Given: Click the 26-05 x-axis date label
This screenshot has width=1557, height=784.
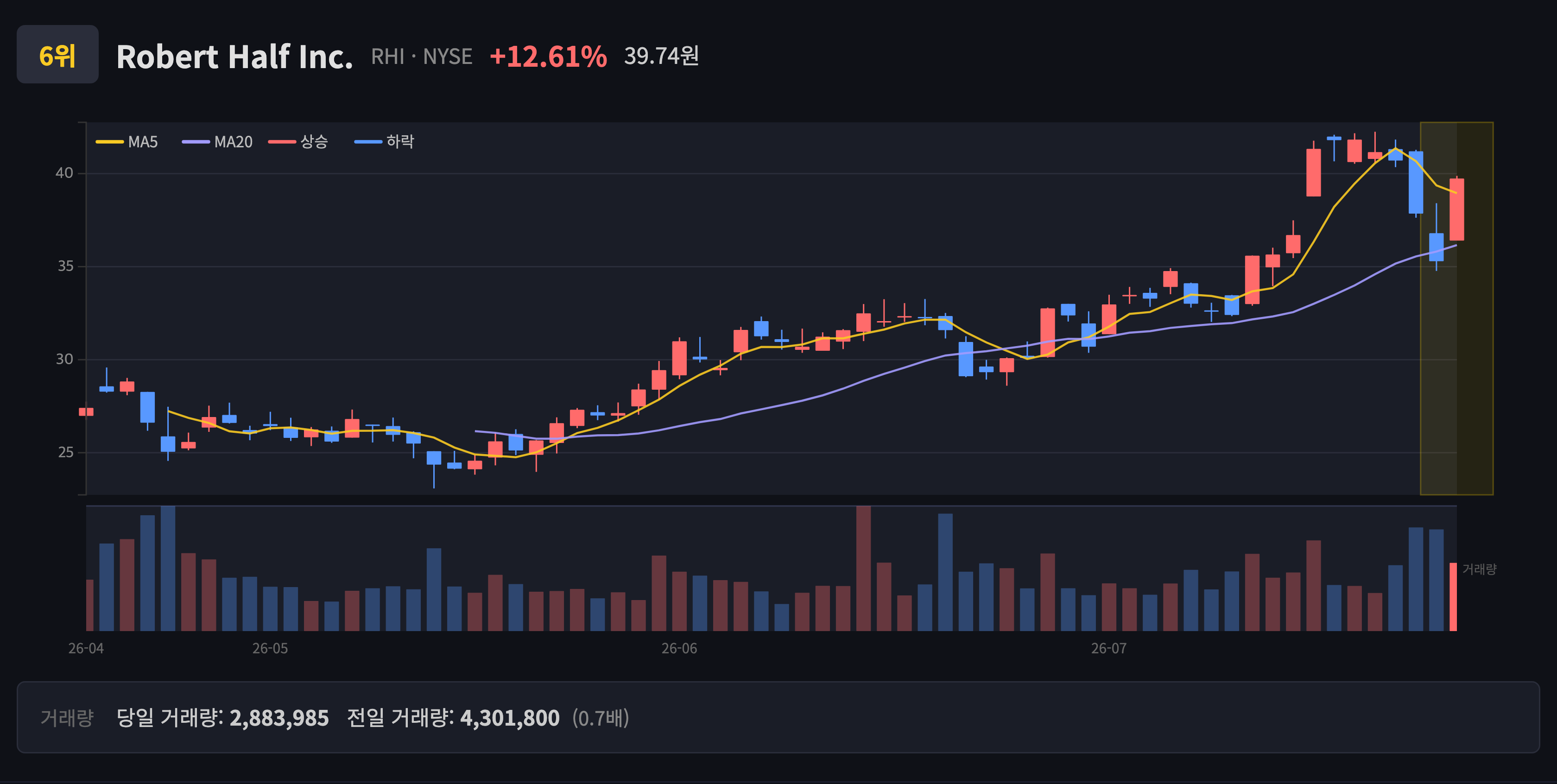Looking at the screenshot, I should coord(270,649).
